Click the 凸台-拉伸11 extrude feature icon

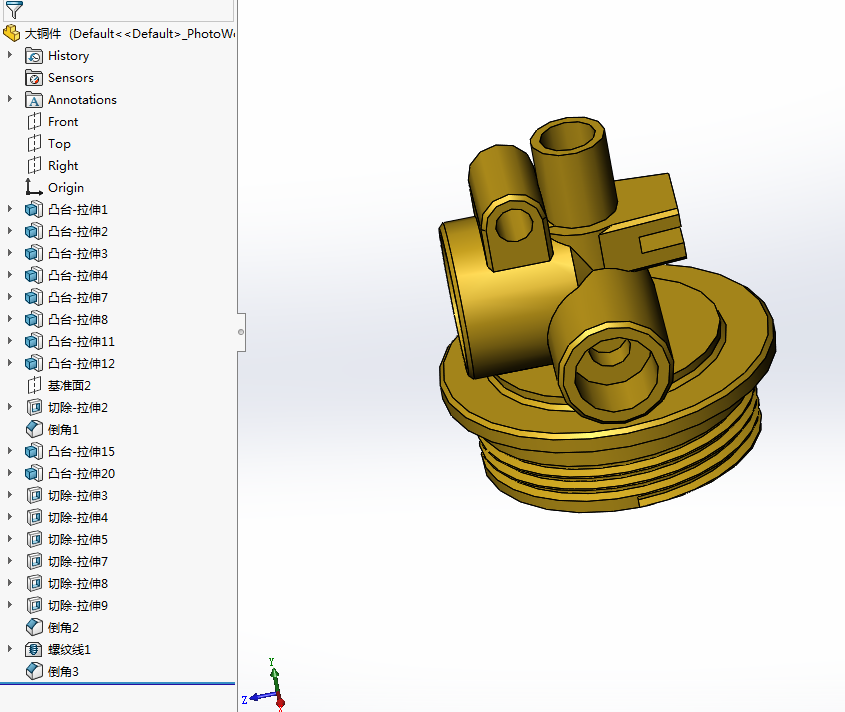pos(34,342)
